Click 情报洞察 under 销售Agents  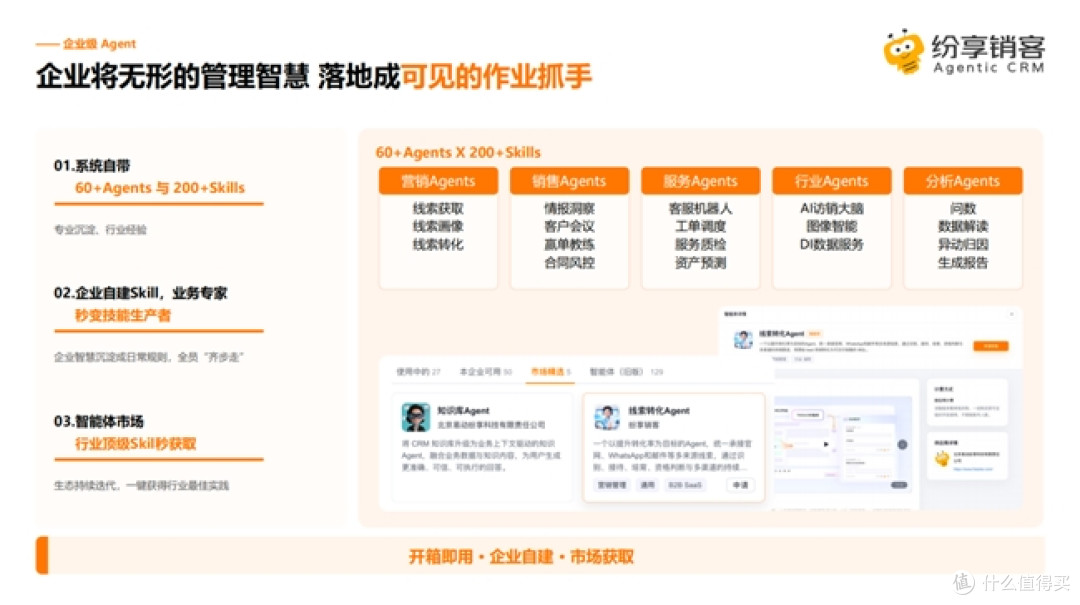pos(569,208)
